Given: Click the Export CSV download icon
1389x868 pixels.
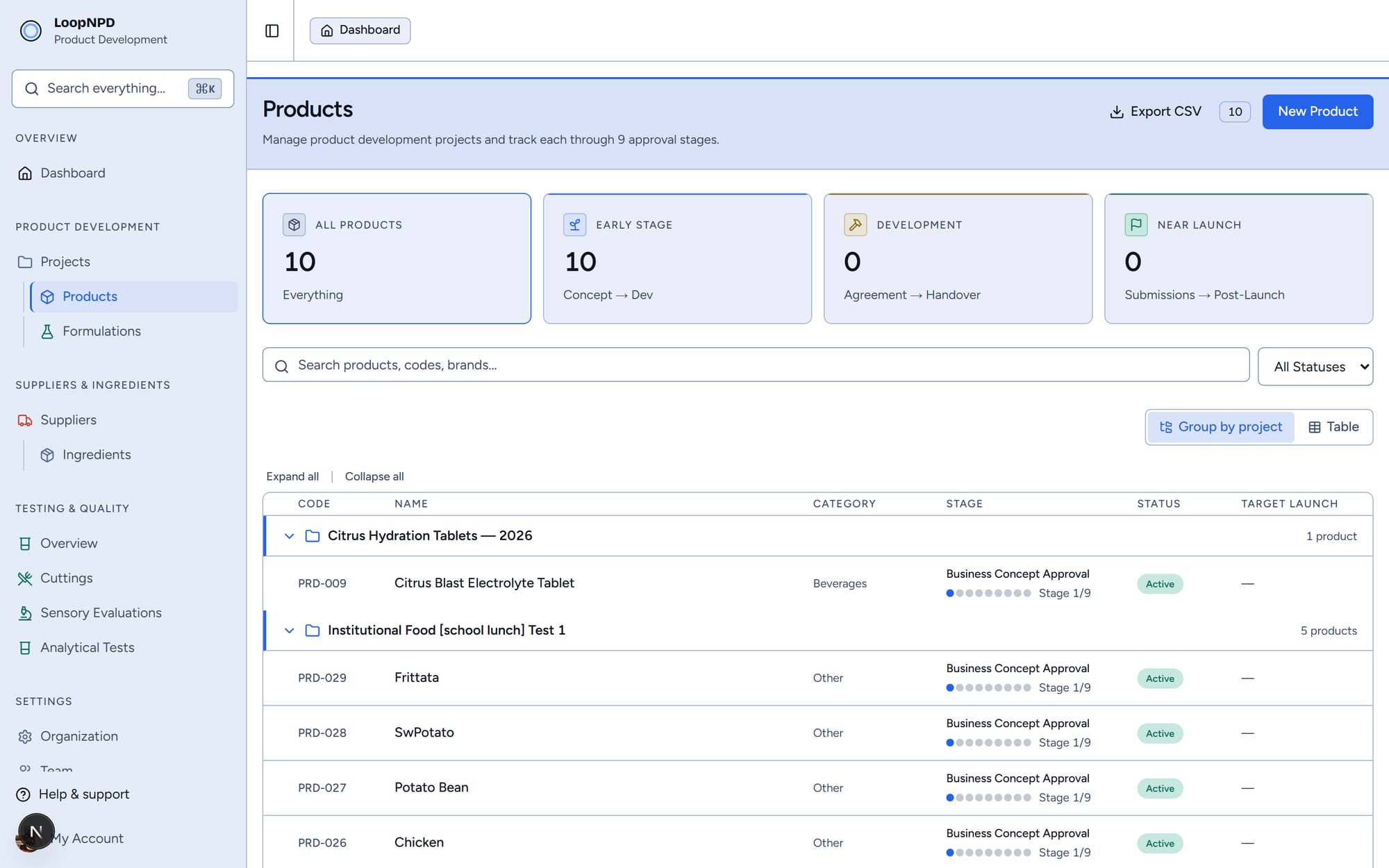Looking at the screenshot, I should [x=1116, y=112].
